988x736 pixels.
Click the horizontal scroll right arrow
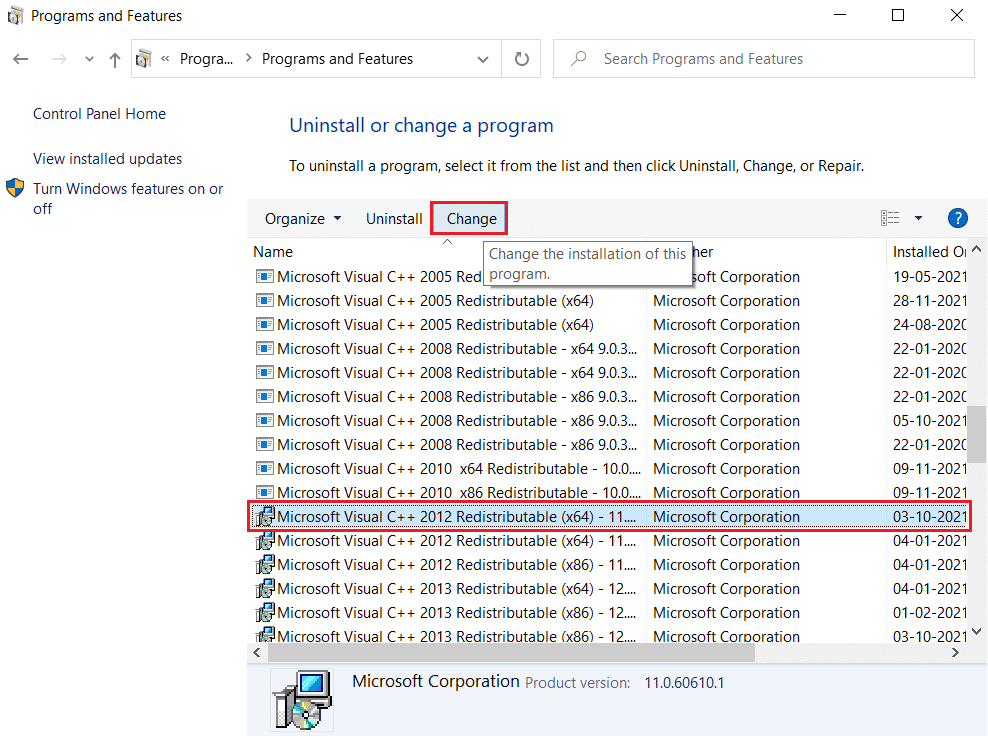click(x=955, y=653)
